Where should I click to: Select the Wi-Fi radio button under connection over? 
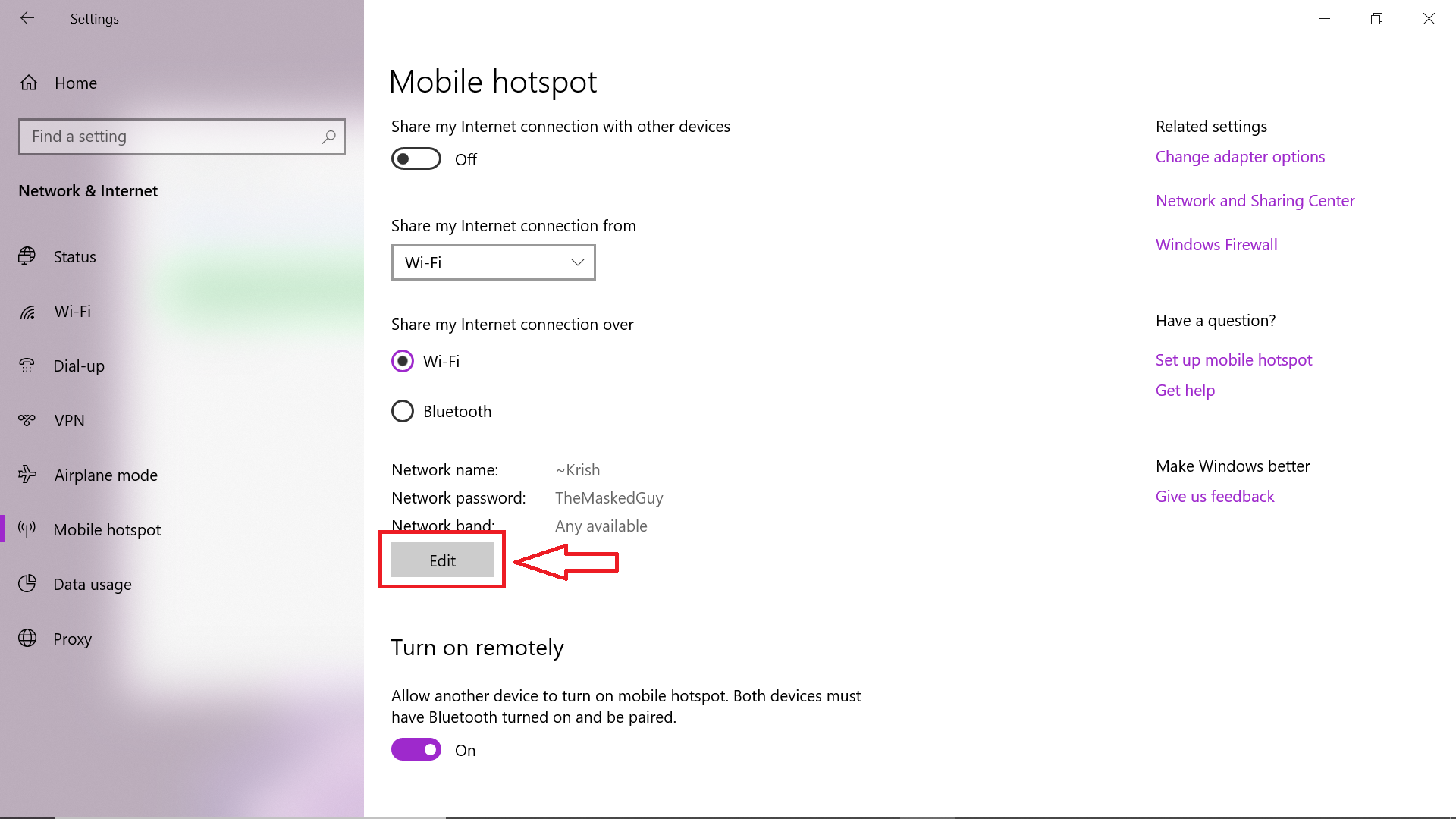[402, 361]
